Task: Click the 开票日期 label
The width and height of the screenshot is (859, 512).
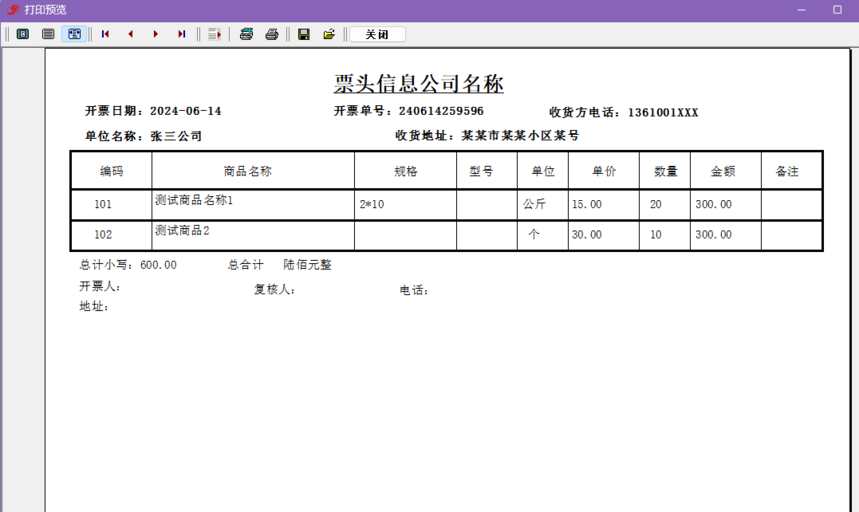Action: coord(114,111)
